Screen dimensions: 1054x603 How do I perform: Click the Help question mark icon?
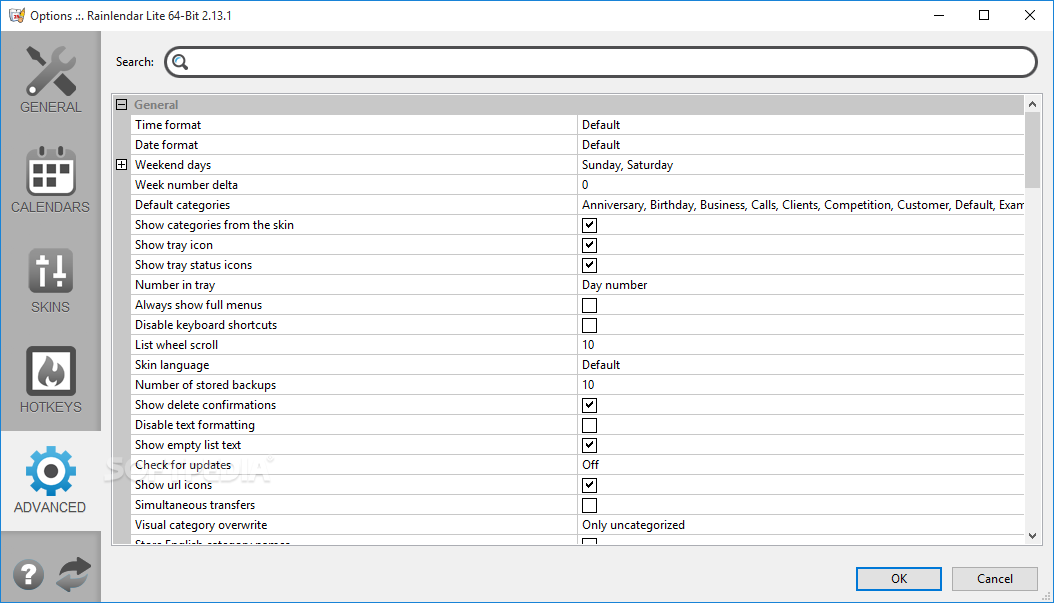(x=28, y=575)
